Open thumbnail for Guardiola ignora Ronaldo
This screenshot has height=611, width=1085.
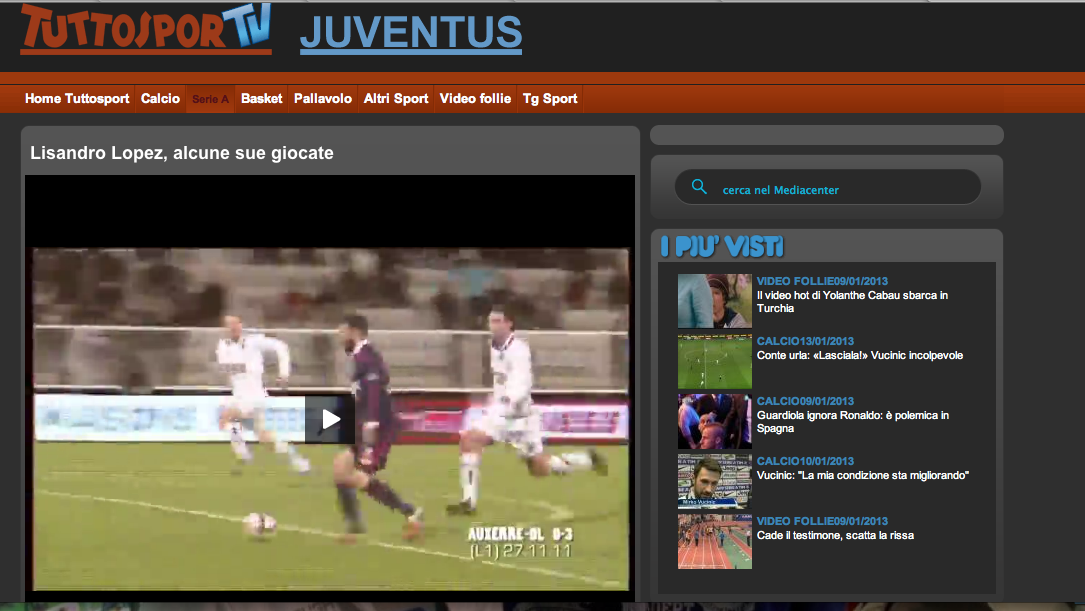[x=714, y=421]
